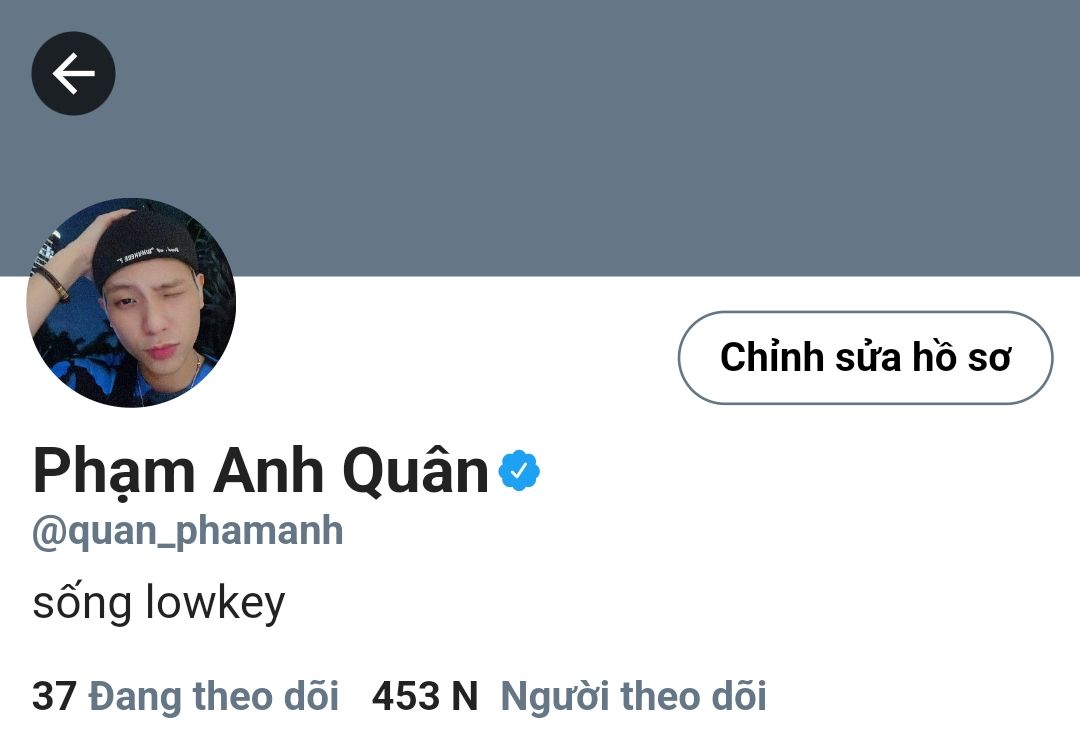
Task: Select the display name Phạm Anh Quân
Action: [x=260, y=472]
